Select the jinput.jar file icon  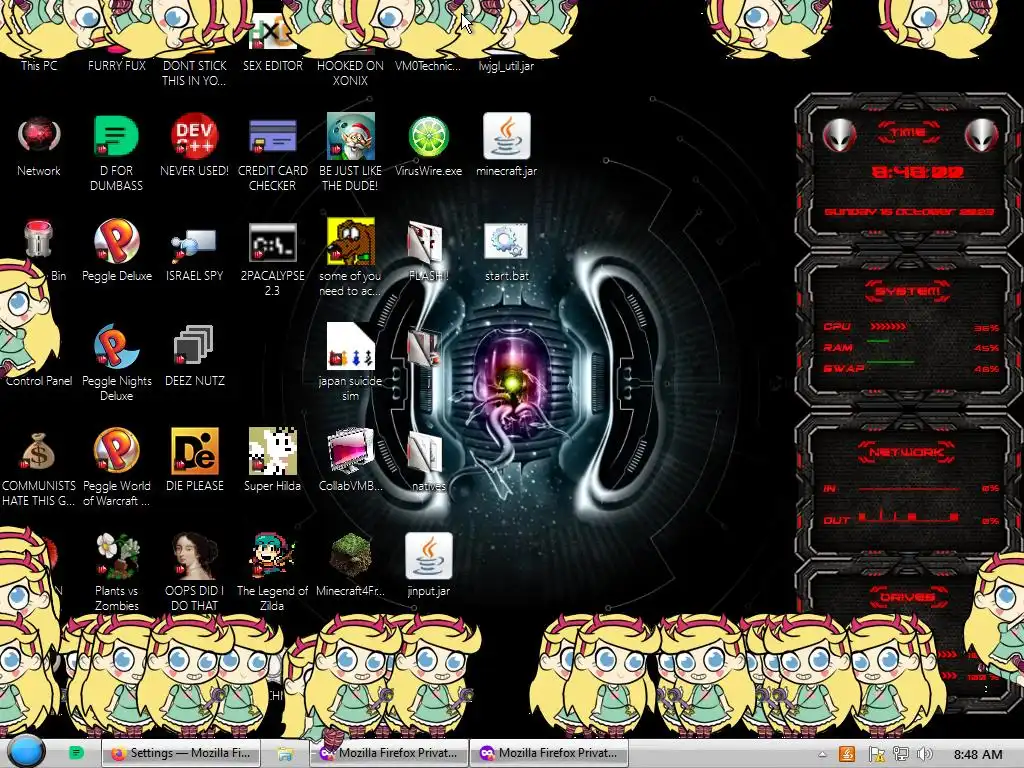coord(428,556)
